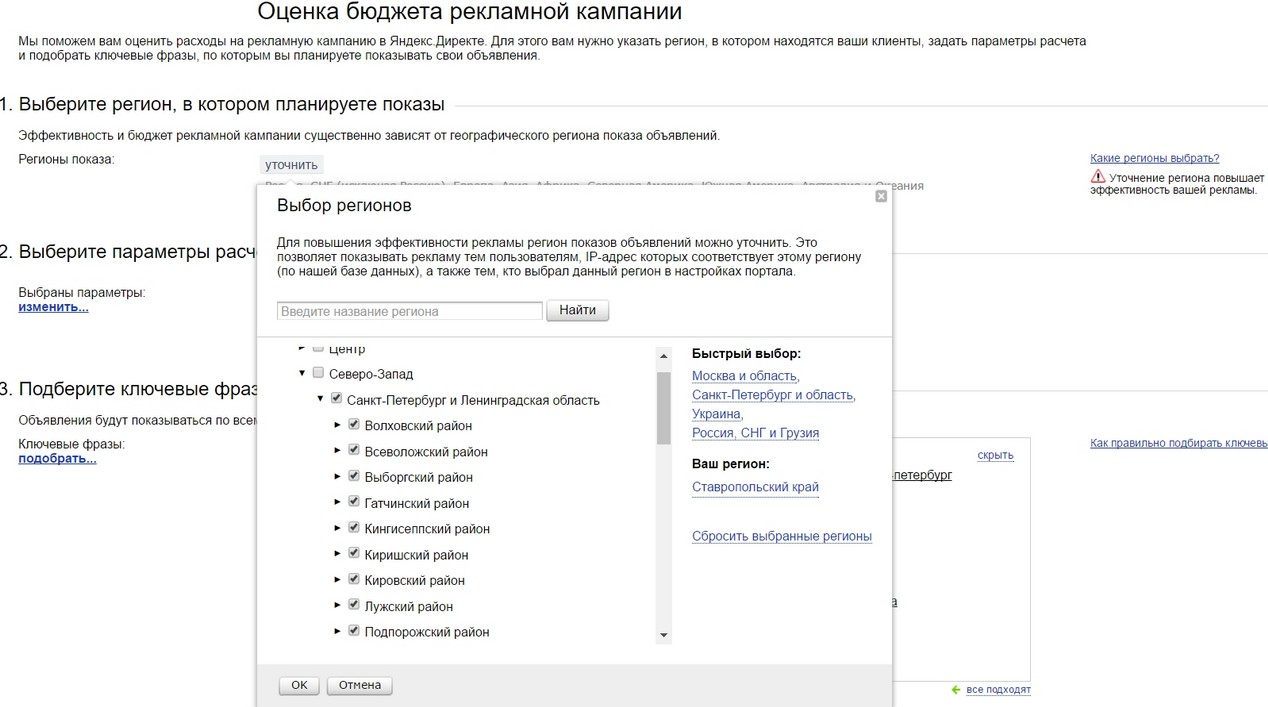The height and width of the screenshot is (707, 1268).
Task: Expand the Подпорожский район node
Action: 338,632
